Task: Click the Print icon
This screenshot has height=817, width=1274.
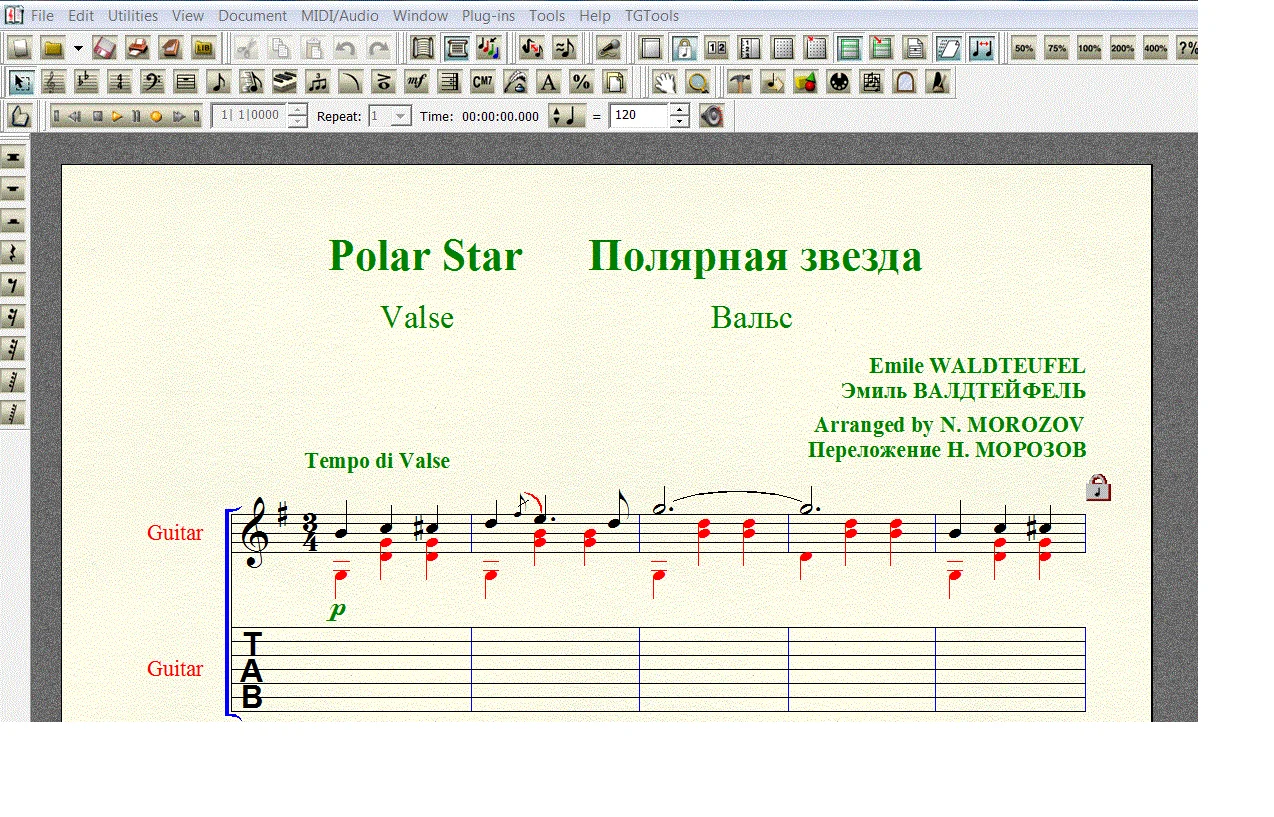Action: (137, 47)
